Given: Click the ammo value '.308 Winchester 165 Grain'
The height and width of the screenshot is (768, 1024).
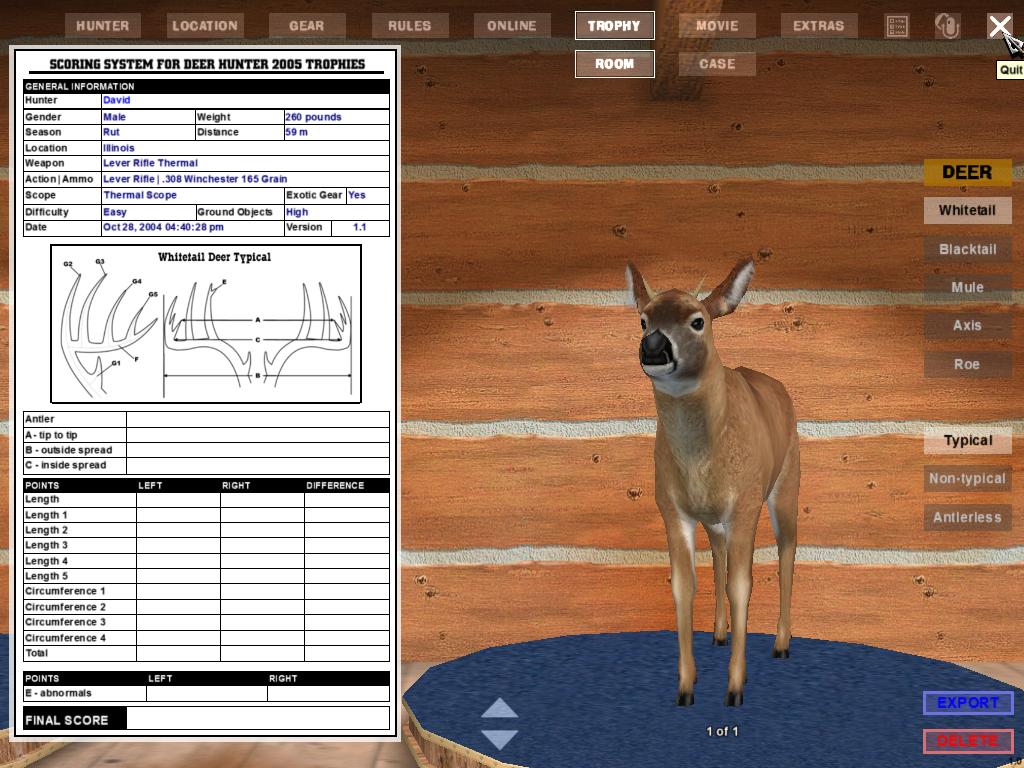Looking at the screenshot, I should (225, 179).
